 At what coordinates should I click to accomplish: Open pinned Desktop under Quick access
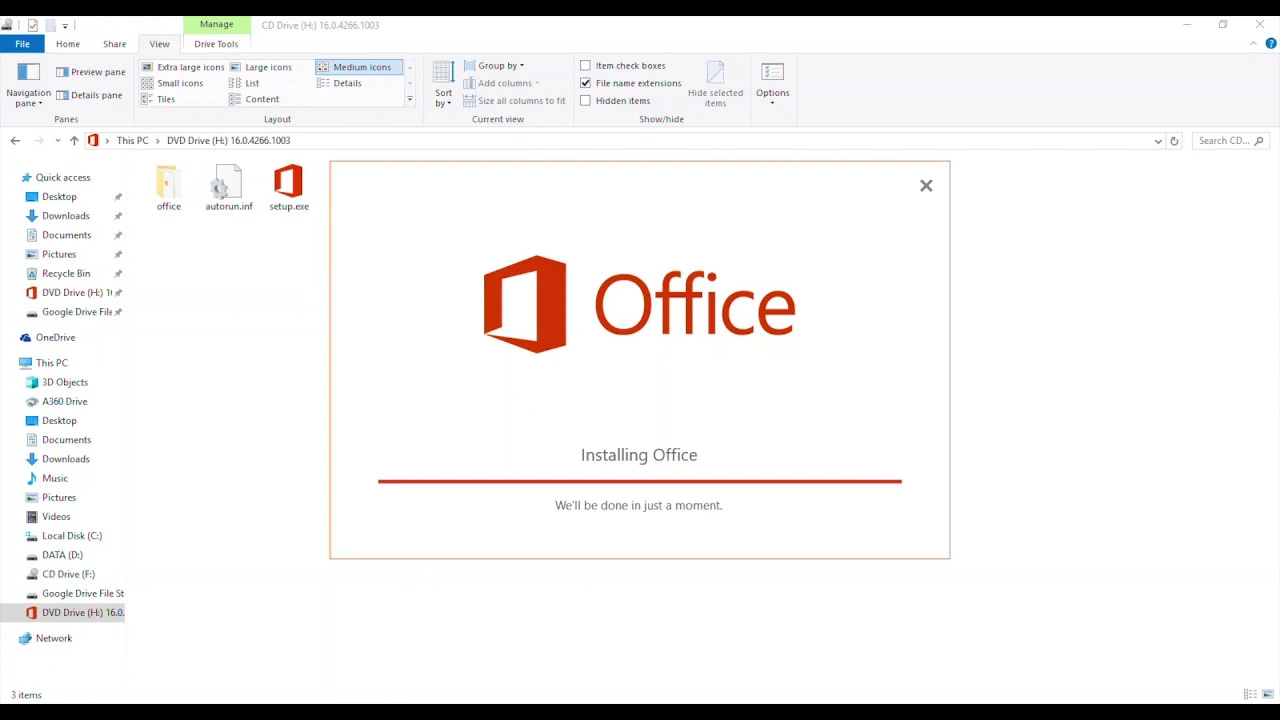(59, 197)
